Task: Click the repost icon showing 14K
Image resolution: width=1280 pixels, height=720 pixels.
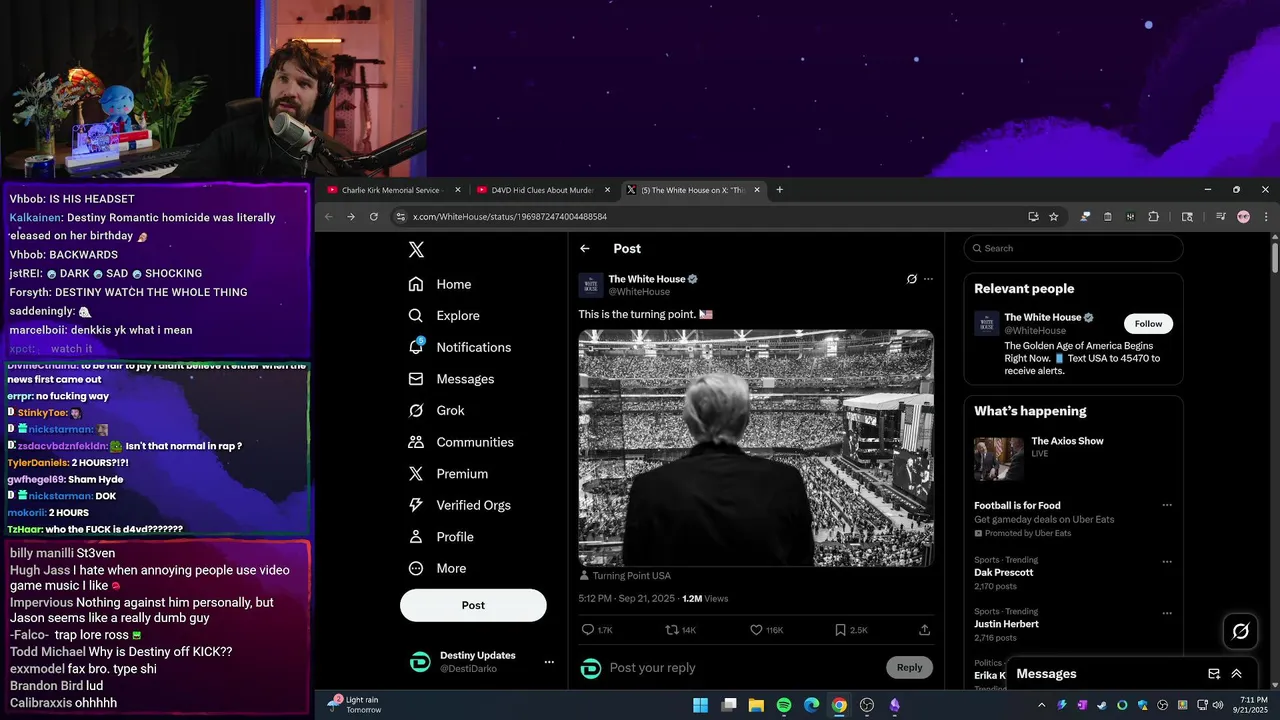Action: click(681, 630)
